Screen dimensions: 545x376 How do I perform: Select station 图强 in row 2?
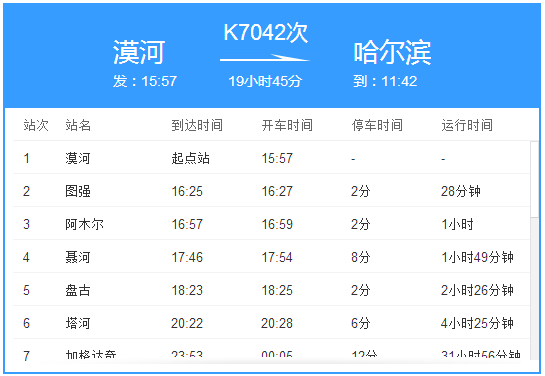click(x=78, y=191)
